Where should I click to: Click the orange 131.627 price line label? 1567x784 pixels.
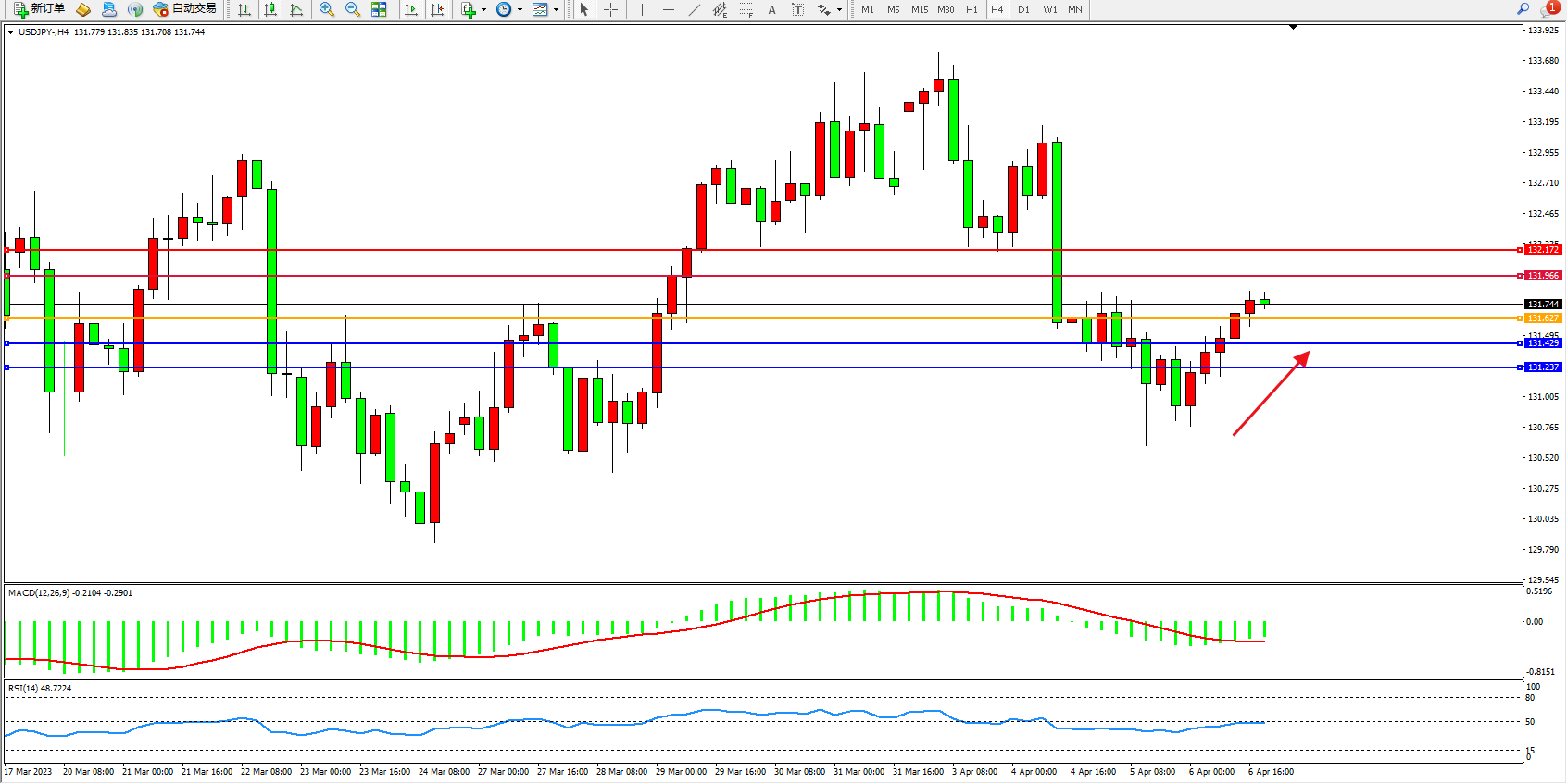[x=1543, y=318]
